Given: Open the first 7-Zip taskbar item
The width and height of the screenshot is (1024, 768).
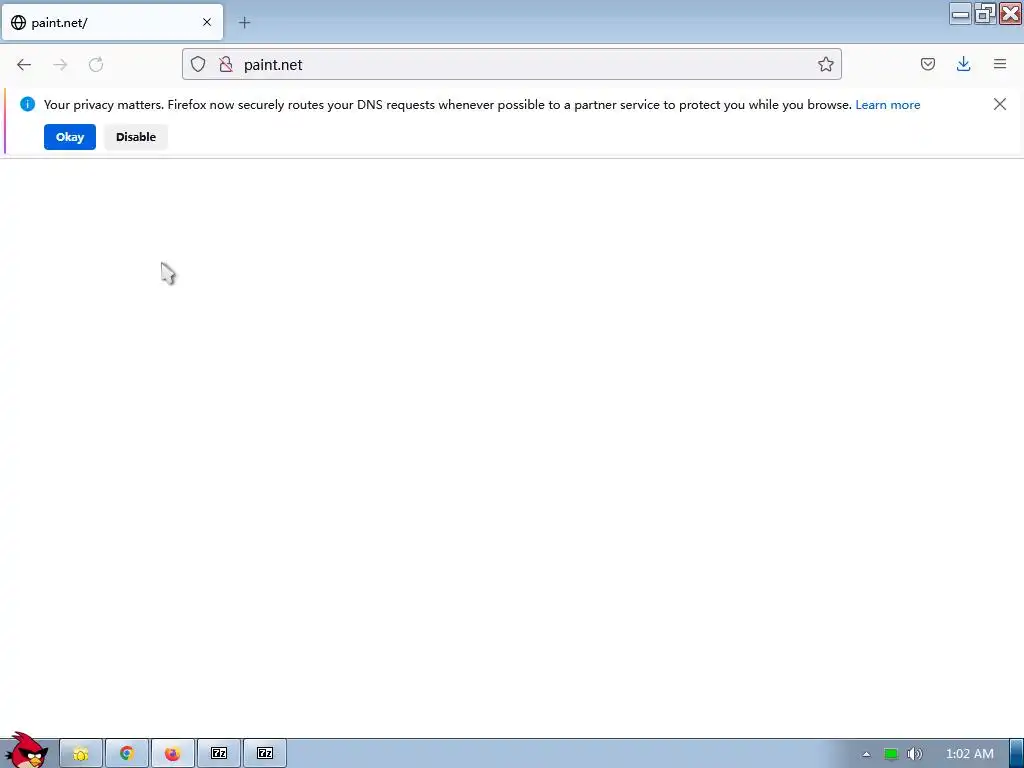Looking at the screenshot, I should (x=219, y=754).
